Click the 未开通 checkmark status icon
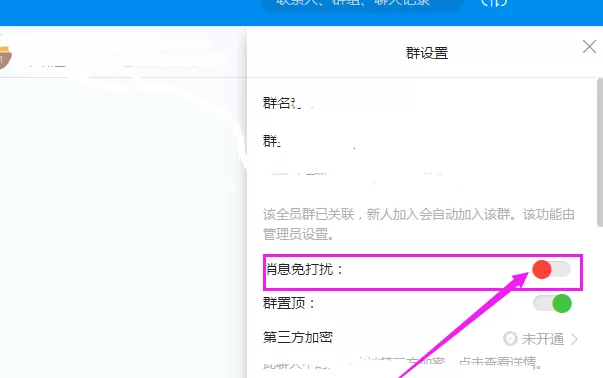Screen dimensions: 603x378 tap(510, 339)
